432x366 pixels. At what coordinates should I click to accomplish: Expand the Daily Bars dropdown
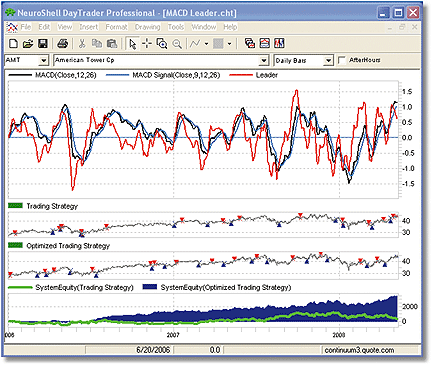pos(328,61)
